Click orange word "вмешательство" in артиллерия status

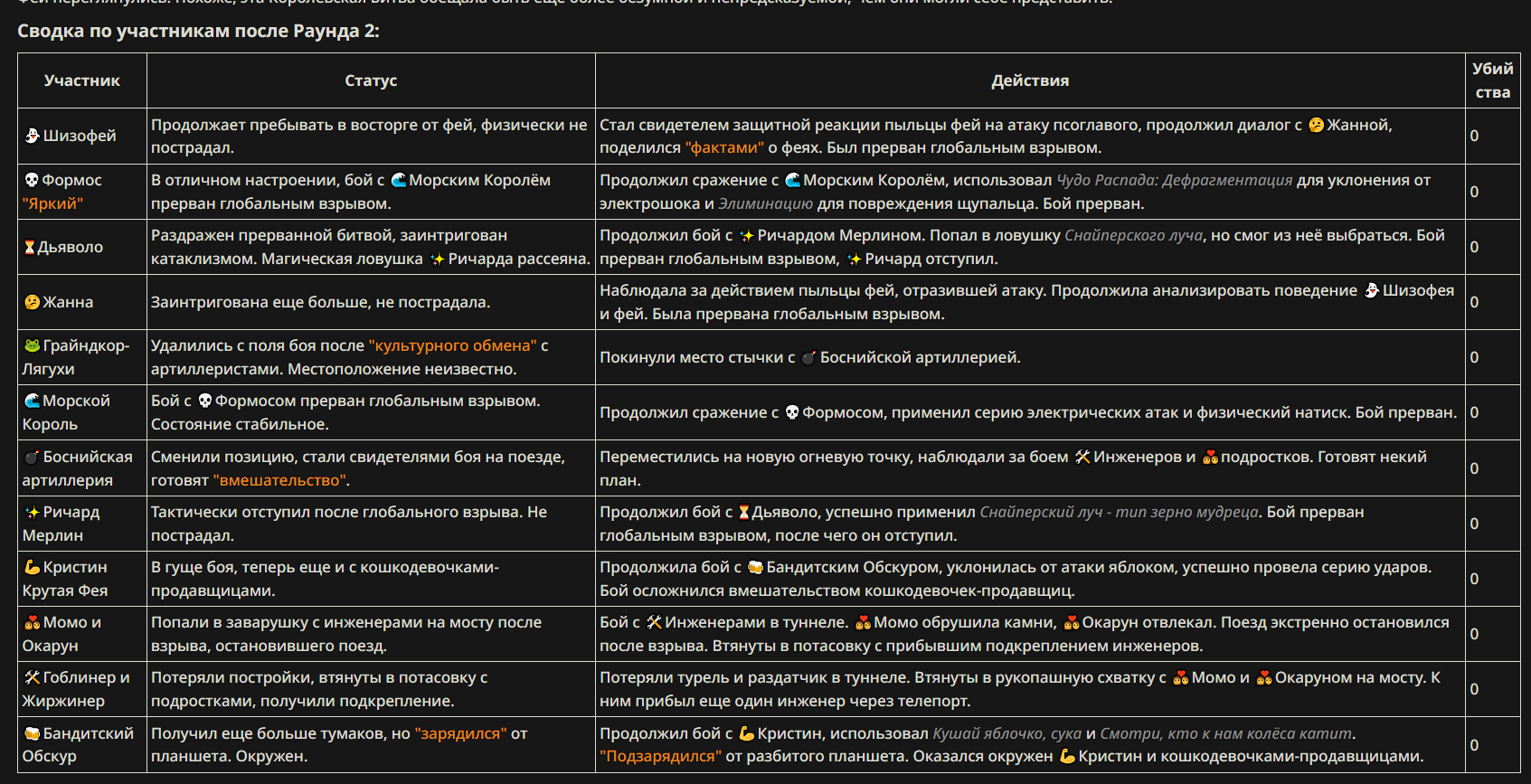[279, 480]
